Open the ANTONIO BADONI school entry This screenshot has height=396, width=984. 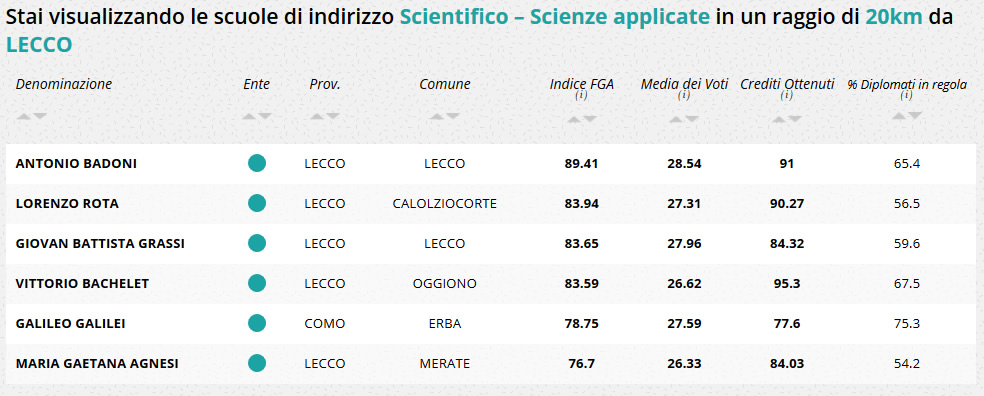[76, 164]
